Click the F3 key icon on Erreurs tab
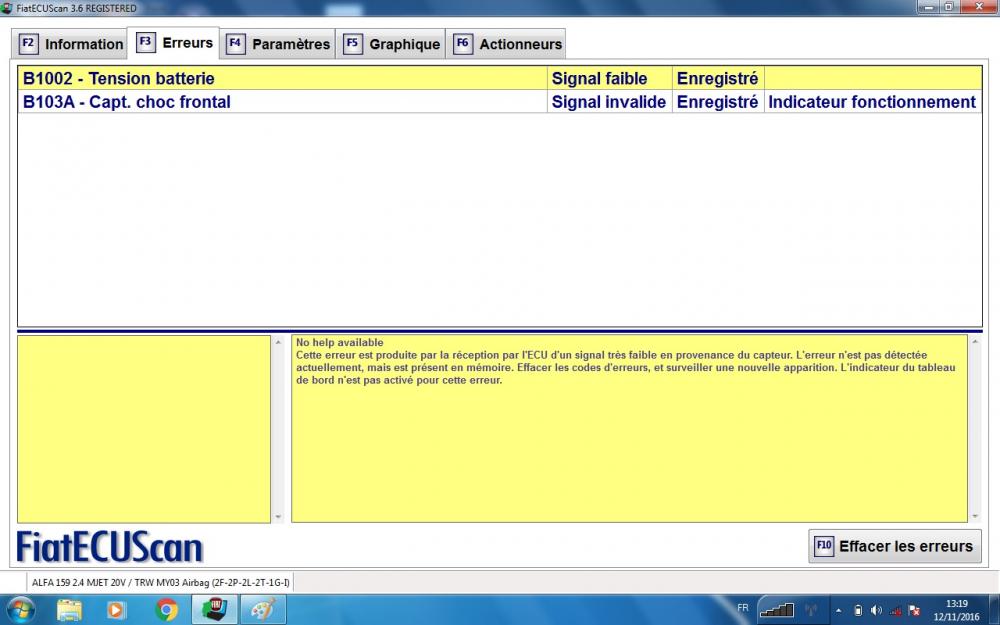 point(145,43)
